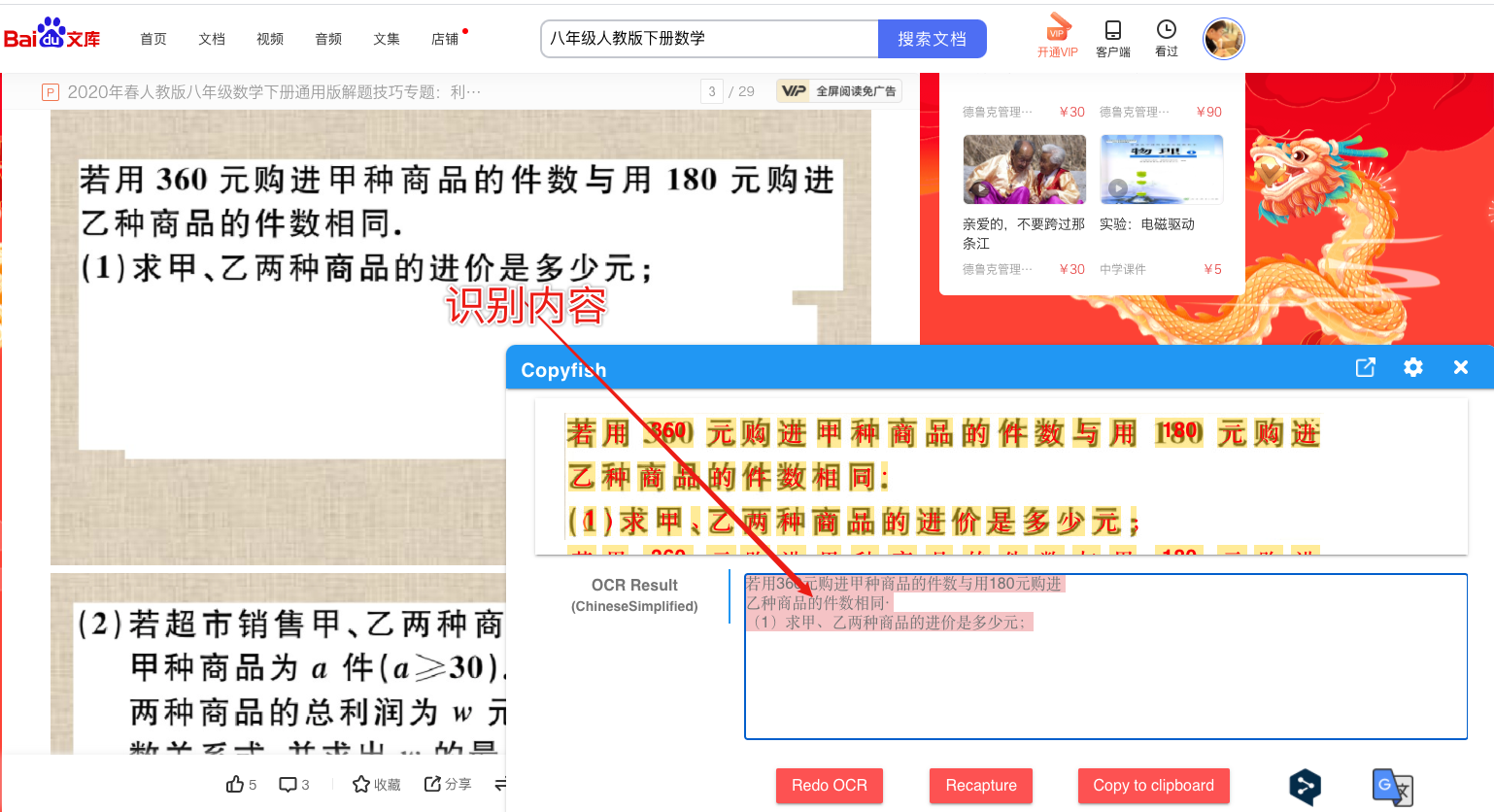Open the 文集 navigation tab
This screenshot has height=812, width=1494.
pos(387,39)
